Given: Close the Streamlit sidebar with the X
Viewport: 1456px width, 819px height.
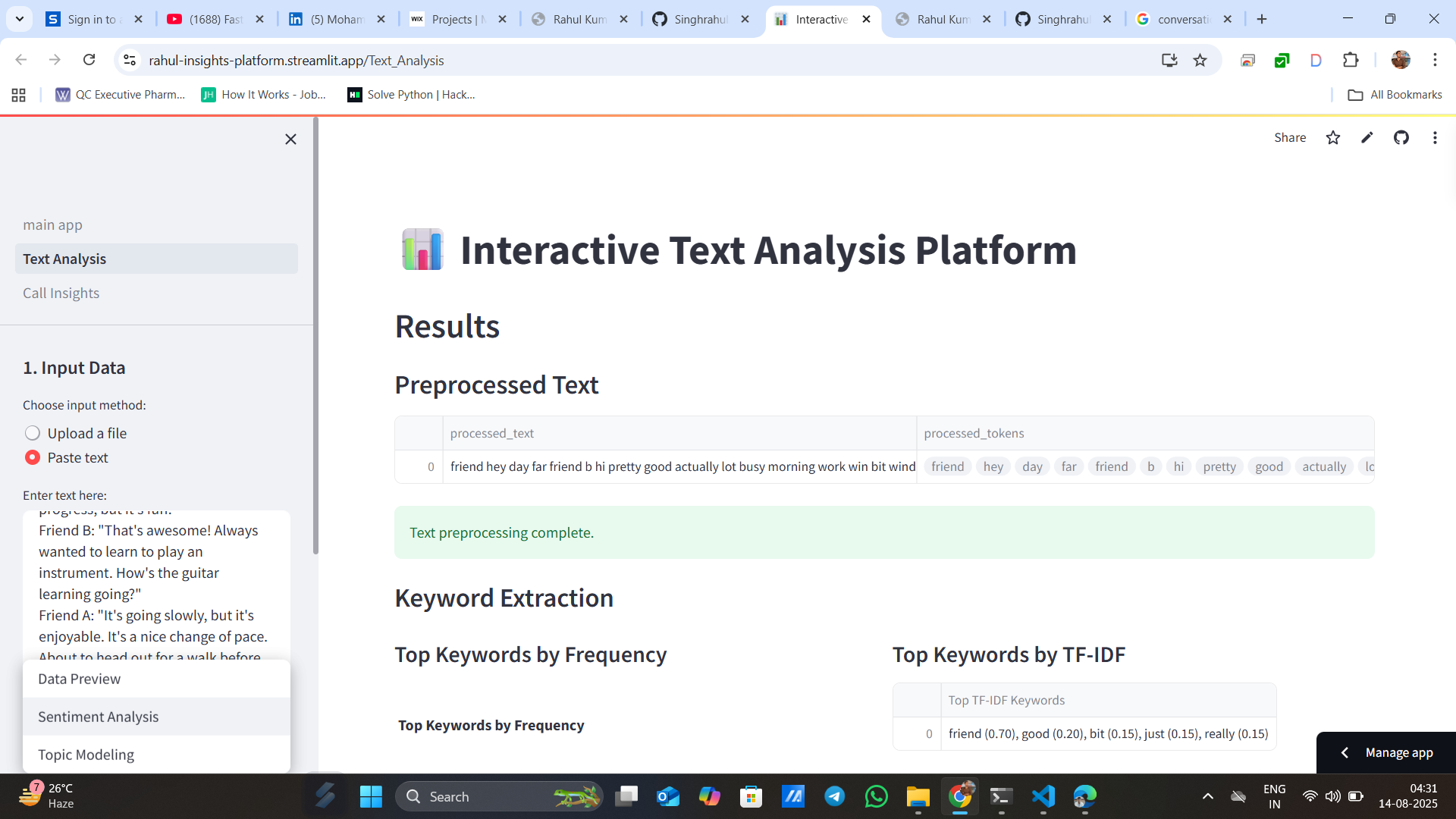Looking at the screenshot, I should tap(290, 139).
